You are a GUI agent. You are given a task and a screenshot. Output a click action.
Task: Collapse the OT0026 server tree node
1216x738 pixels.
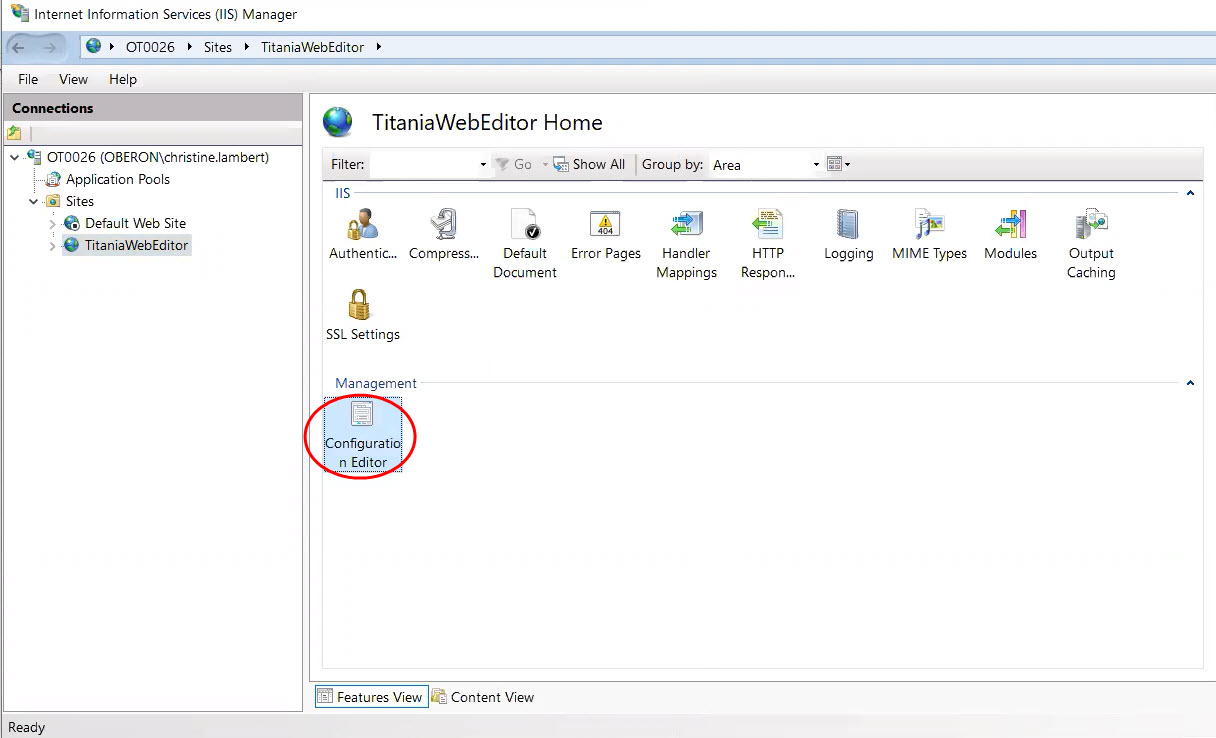coord(14,157)
